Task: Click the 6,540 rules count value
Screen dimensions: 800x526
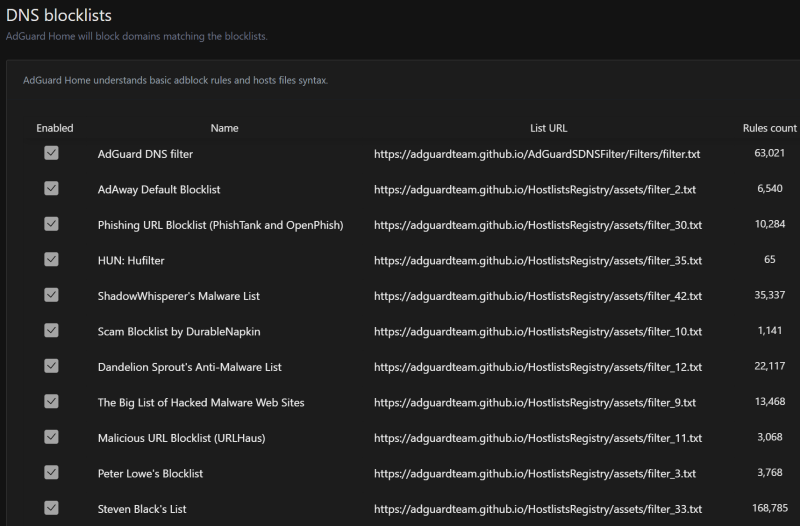Action: [x=769, y=188]
